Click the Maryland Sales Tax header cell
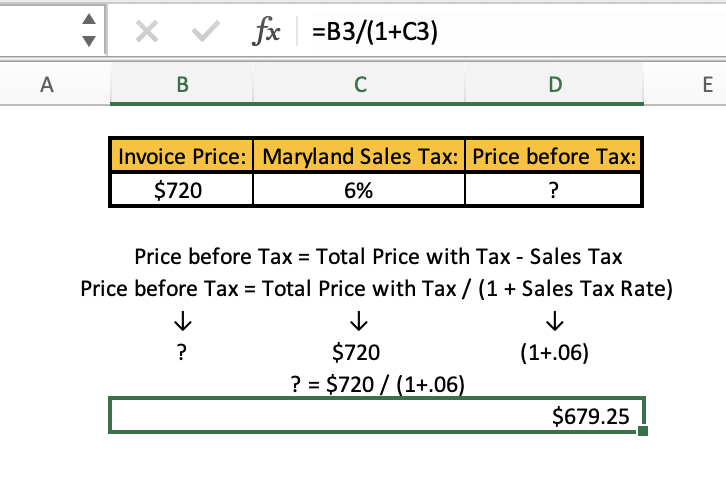The width and height of the screenshot is (726, 486). [359, 157]
